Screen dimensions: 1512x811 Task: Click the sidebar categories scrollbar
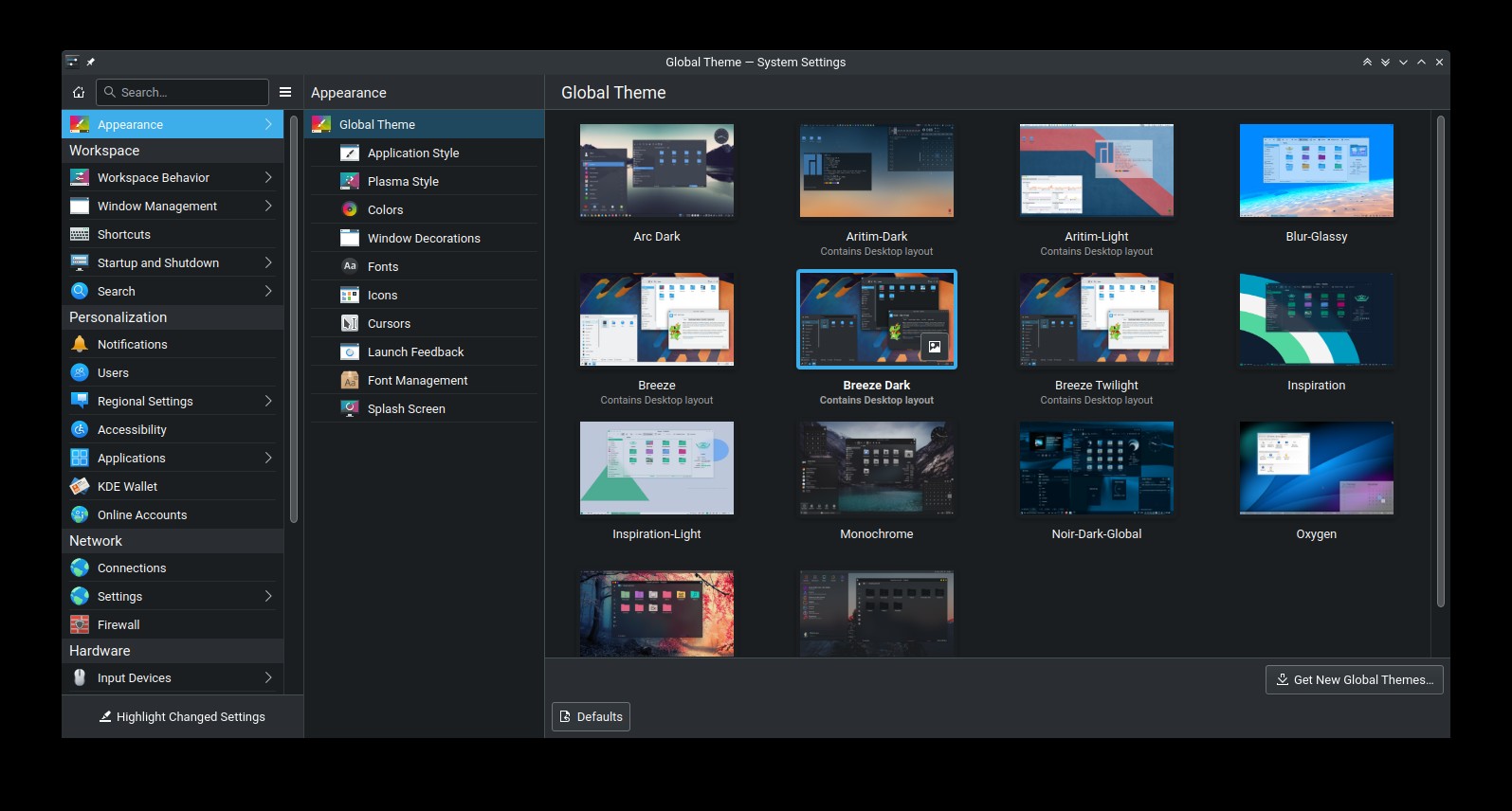tap(294, 318)
